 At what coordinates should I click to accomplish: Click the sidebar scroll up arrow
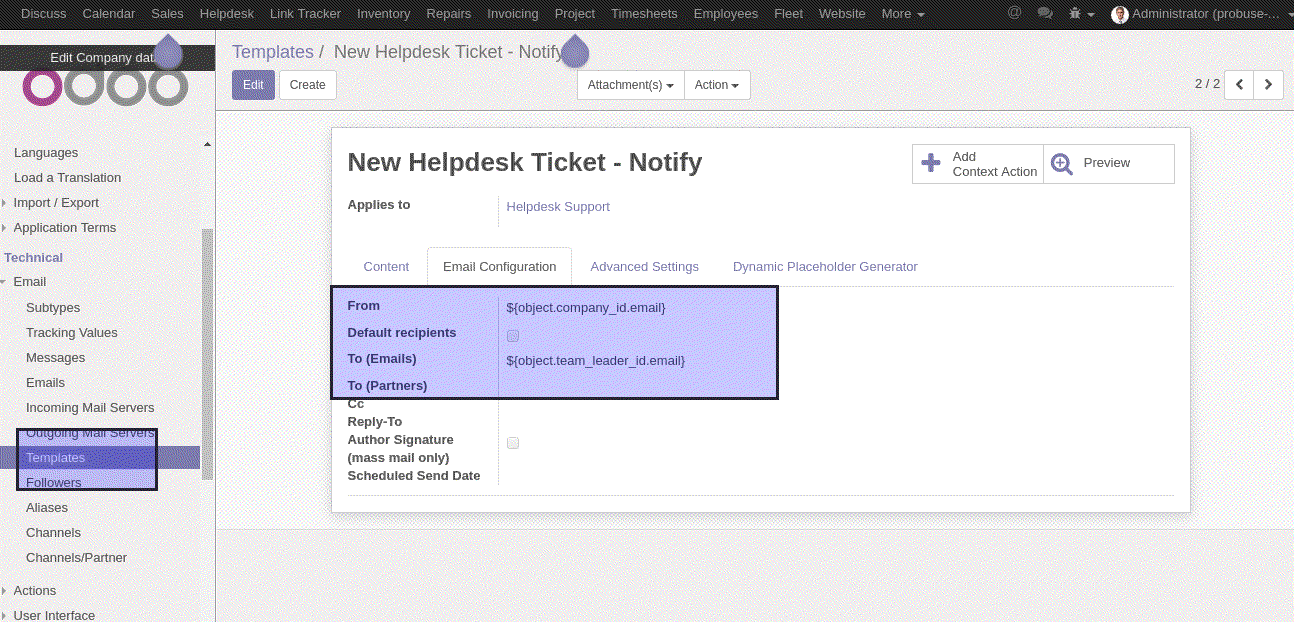pyautogui.click(x=208, y=145)
